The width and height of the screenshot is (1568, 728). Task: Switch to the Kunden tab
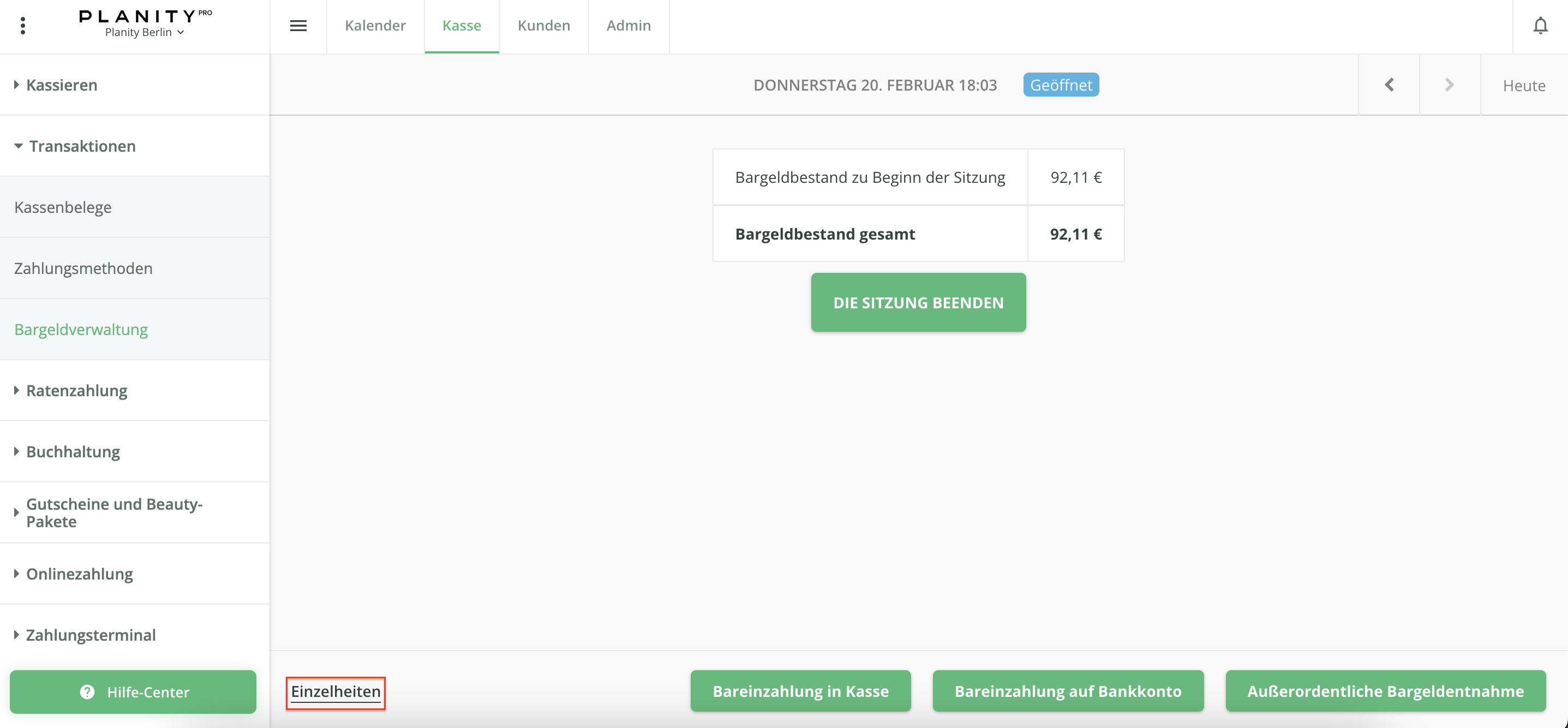click(x=543, y=26)
